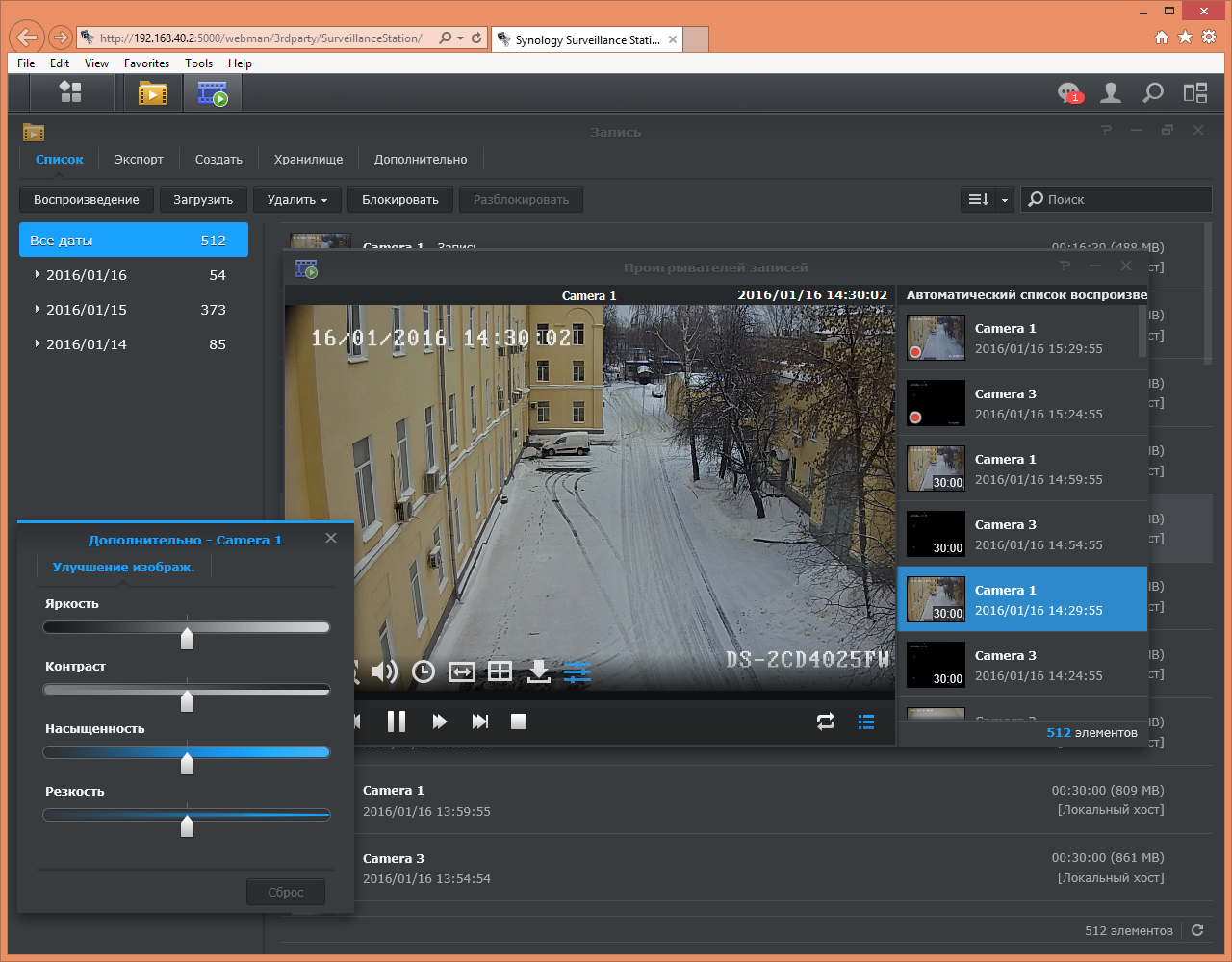
Task: Pause the recording playback
Action: 397,721
